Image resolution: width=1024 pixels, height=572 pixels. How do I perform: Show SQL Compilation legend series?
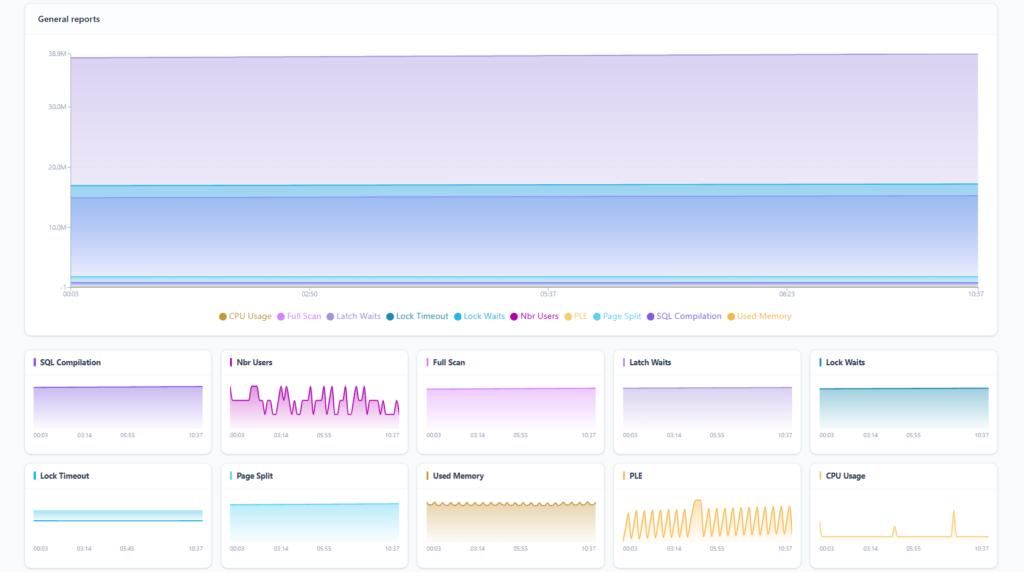pos(683,316)
